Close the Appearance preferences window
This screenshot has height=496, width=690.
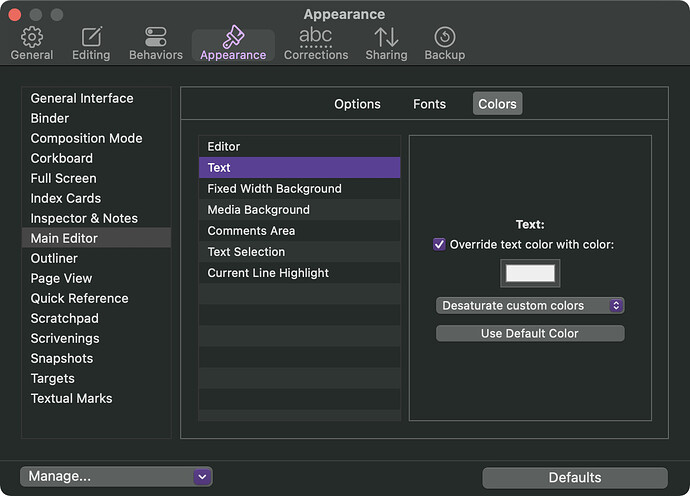tap(15, 15)
